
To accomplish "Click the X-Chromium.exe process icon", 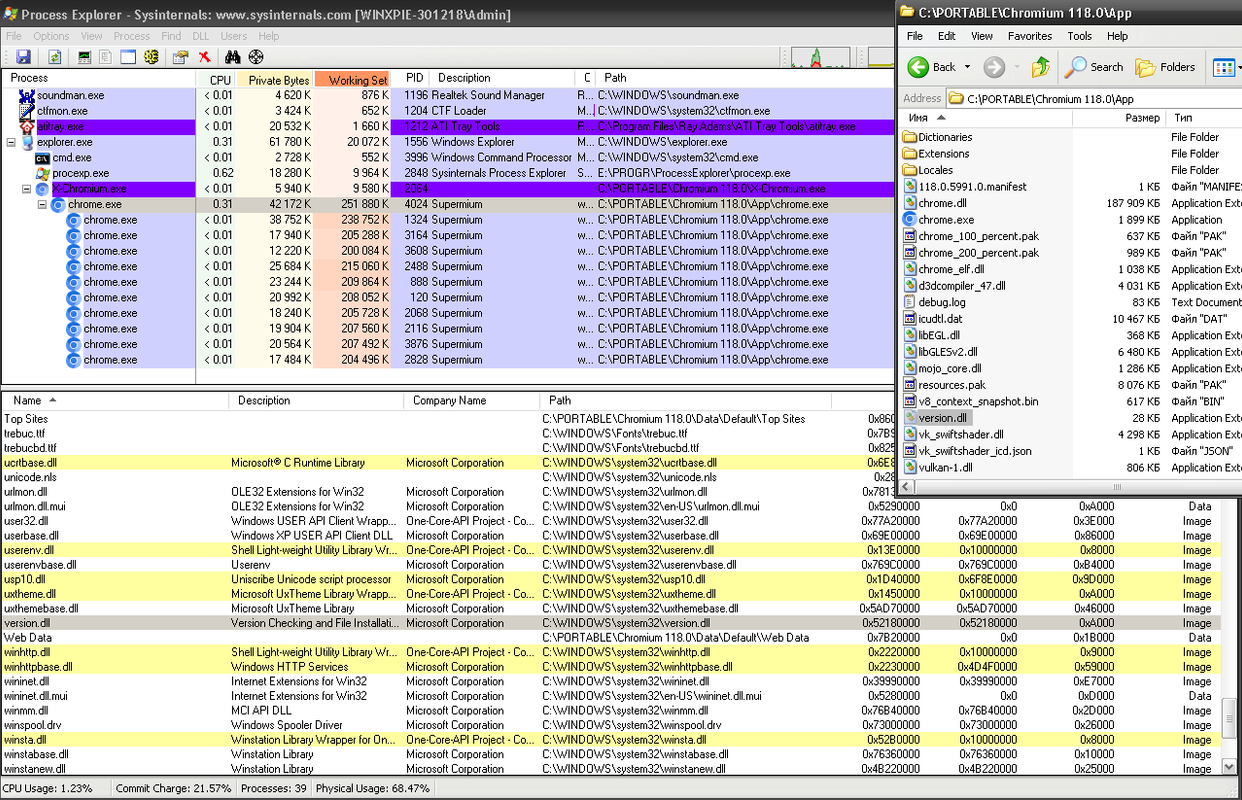I will (x=42, y=189).
